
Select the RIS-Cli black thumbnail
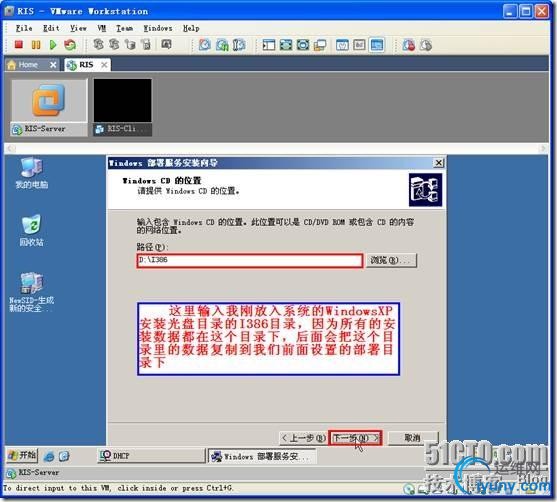123,107
